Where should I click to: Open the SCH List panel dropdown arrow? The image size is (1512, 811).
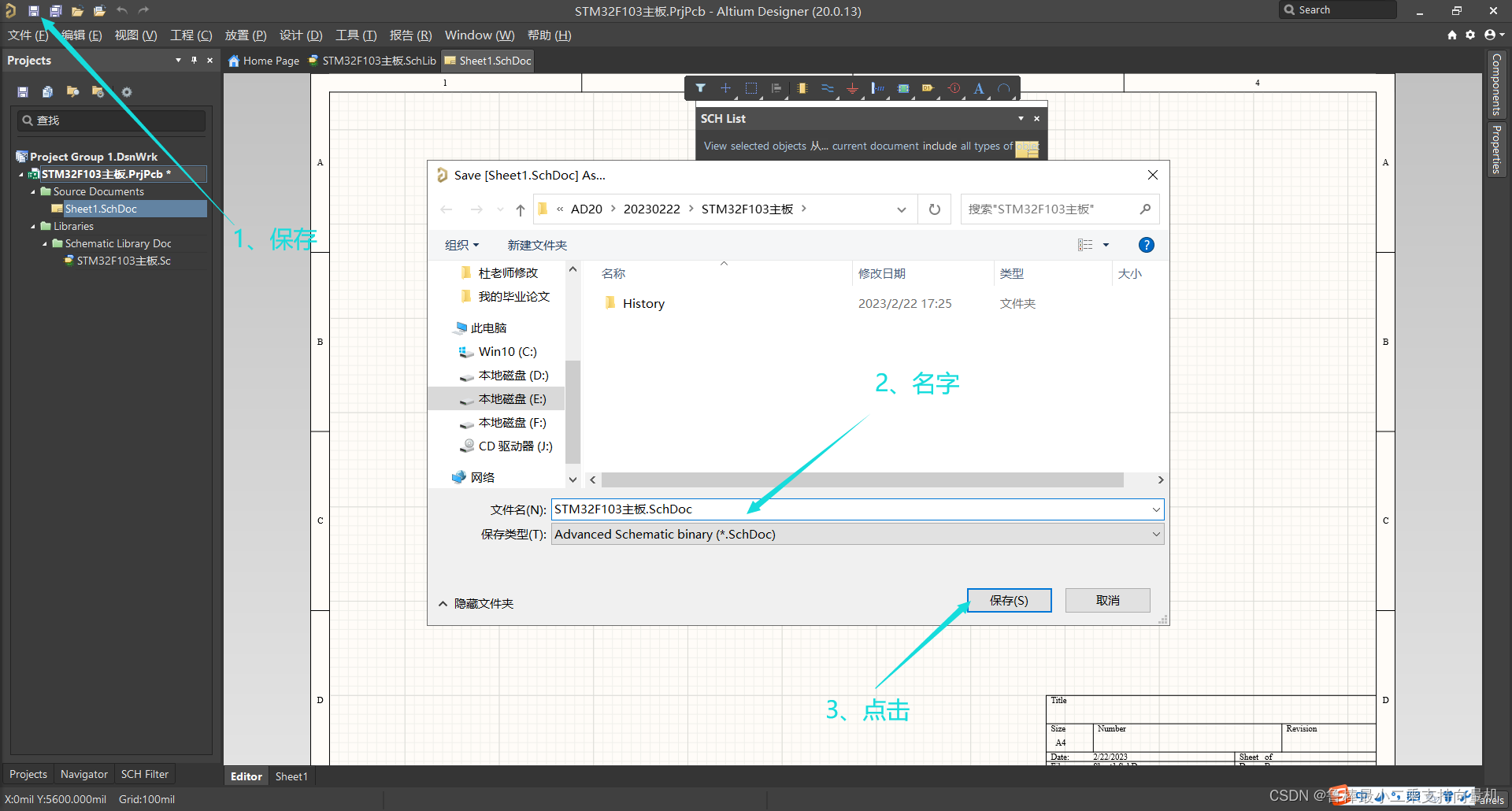(1021, 119)
